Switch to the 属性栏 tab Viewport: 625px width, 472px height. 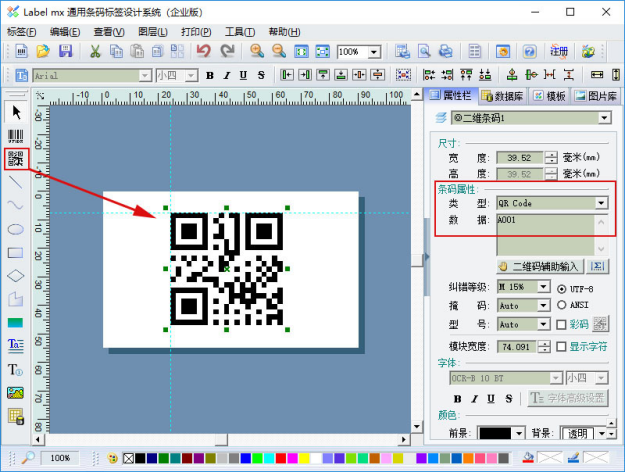click(451, 96)
